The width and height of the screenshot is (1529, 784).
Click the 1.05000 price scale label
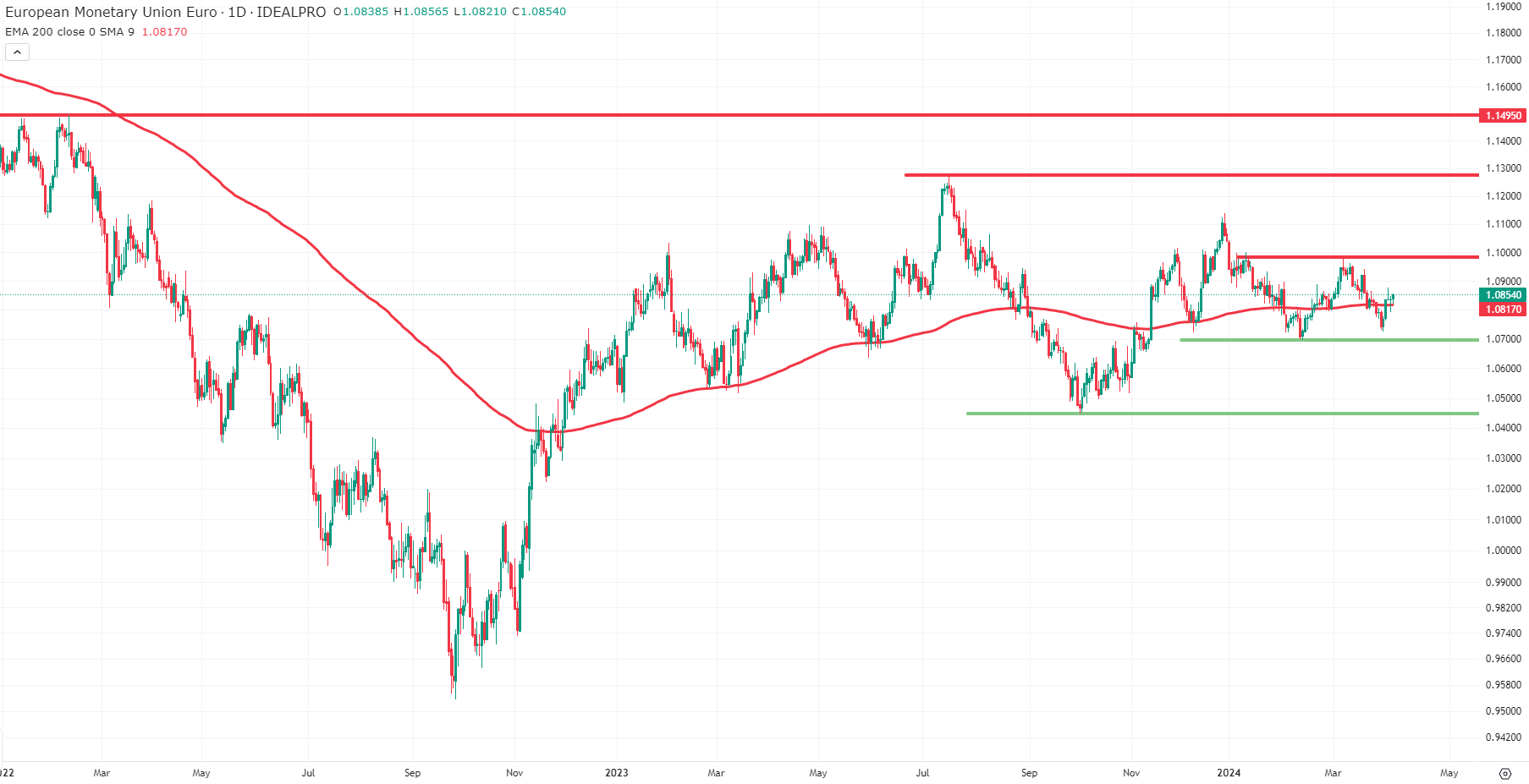coord(1504,398)
